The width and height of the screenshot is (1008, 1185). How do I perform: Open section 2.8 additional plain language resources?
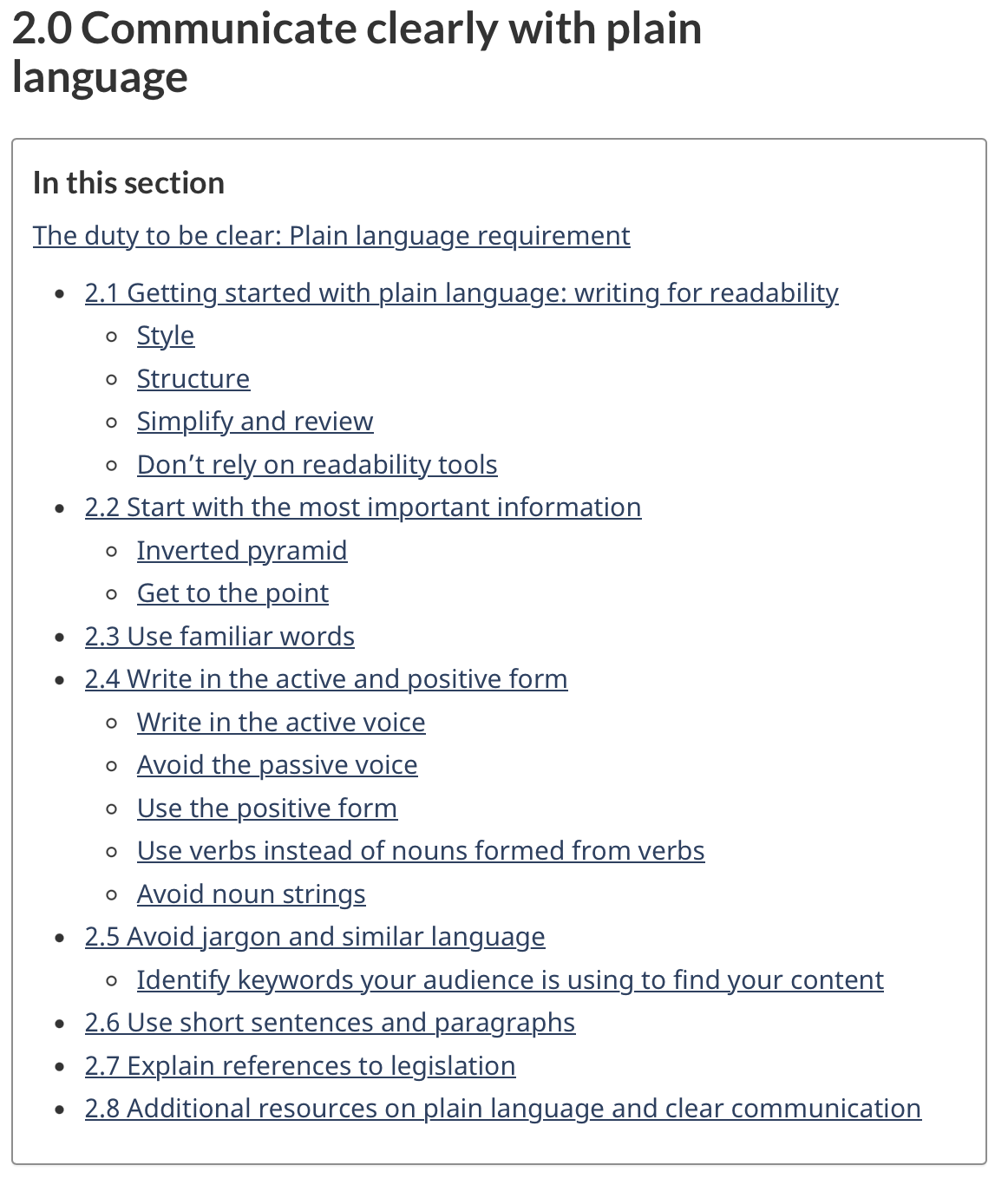pyautogui.click(x=501, y=1108)
